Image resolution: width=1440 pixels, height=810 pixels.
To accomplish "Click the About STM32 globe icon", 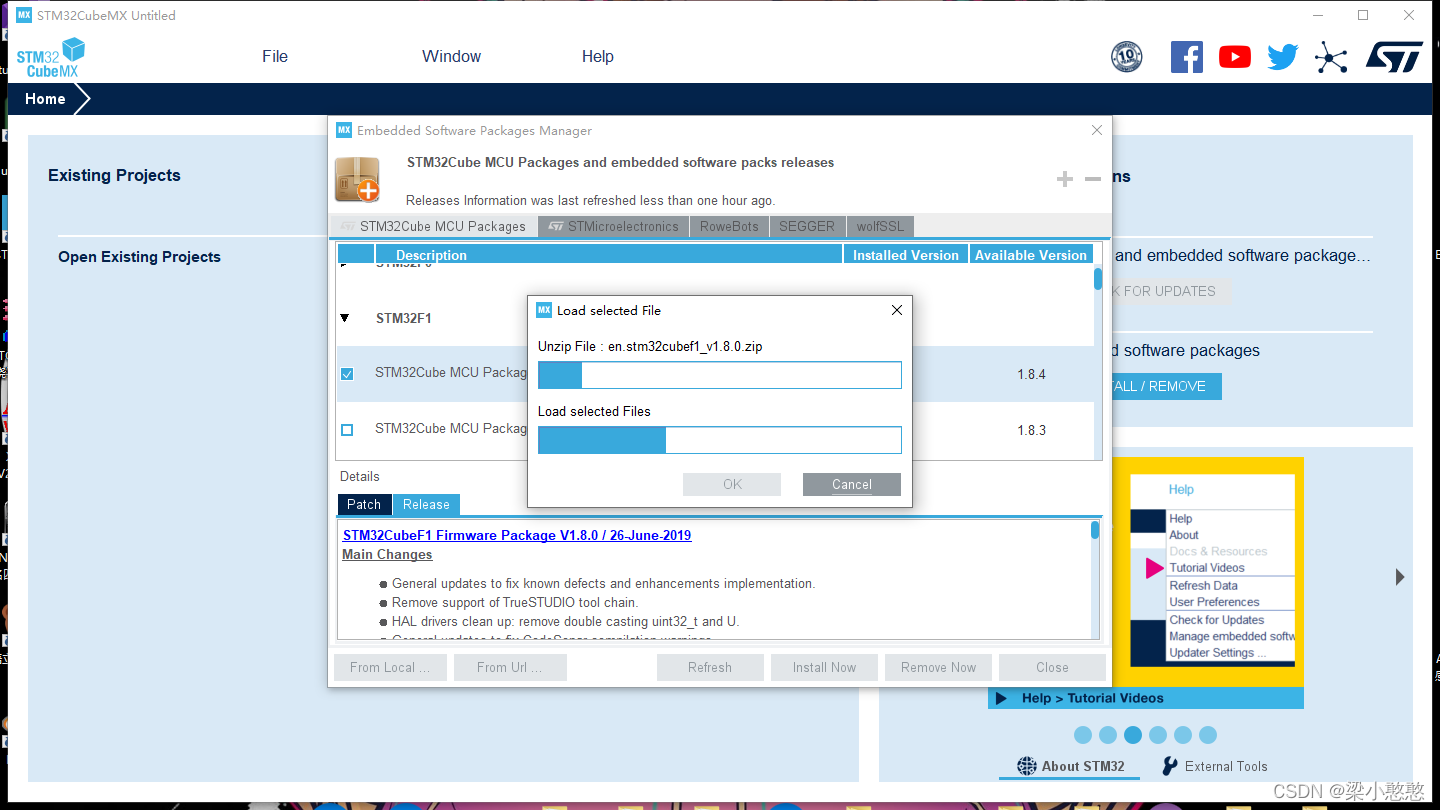I will pos(1027,766).
